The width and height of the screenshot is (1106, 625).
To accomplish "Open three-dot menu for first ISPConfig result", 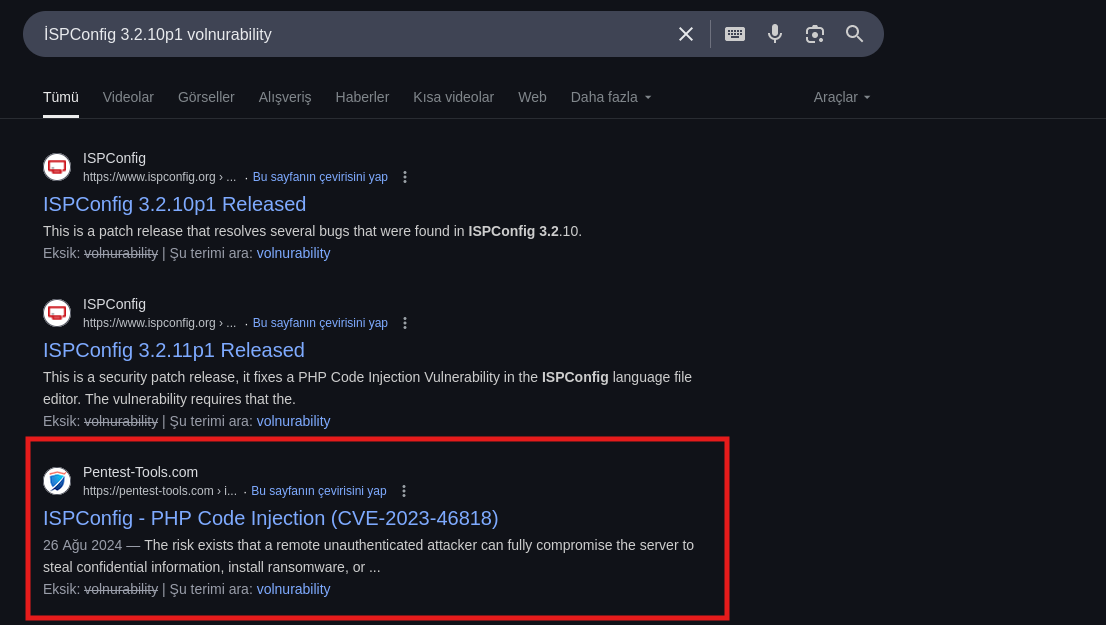I will click(x=405, y=177).
